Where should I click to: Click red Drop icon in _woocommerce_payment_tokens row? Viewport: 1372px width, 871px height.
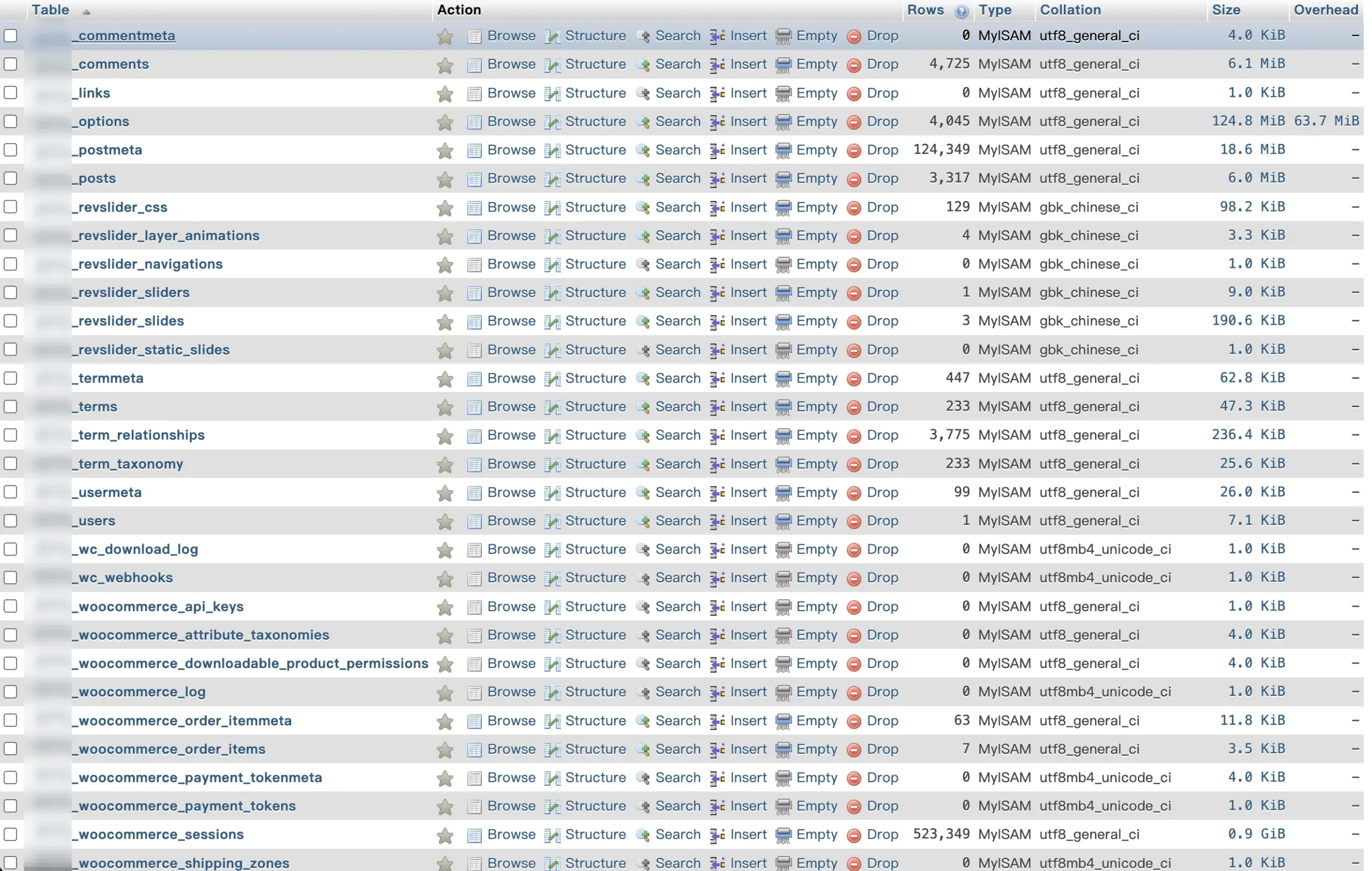tap(854, 807)
